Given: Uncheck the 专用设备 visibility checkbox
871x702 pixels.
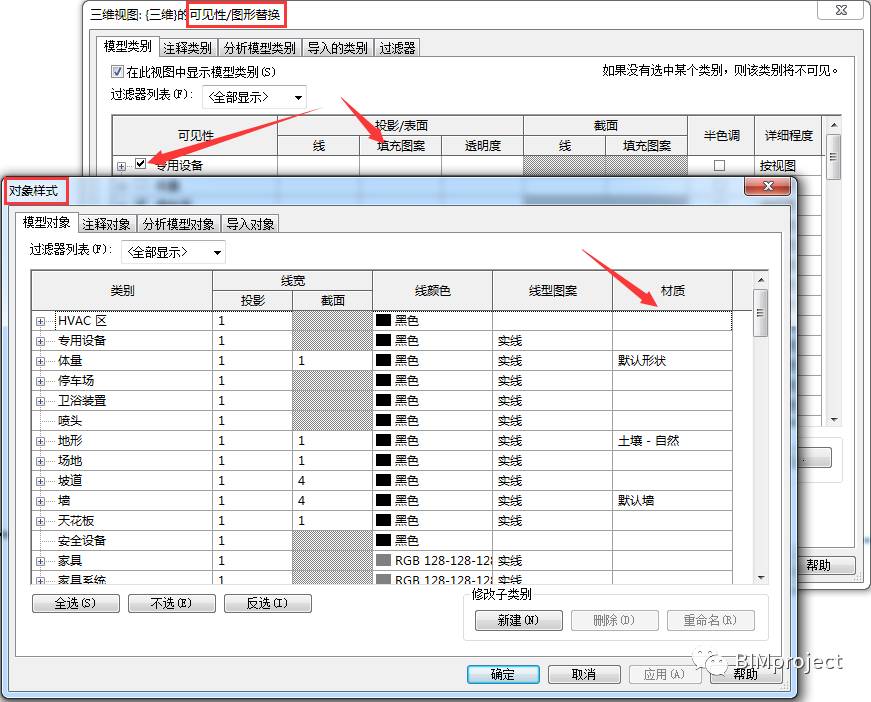Looking at the screenshot, I should (x=141, y=164).
